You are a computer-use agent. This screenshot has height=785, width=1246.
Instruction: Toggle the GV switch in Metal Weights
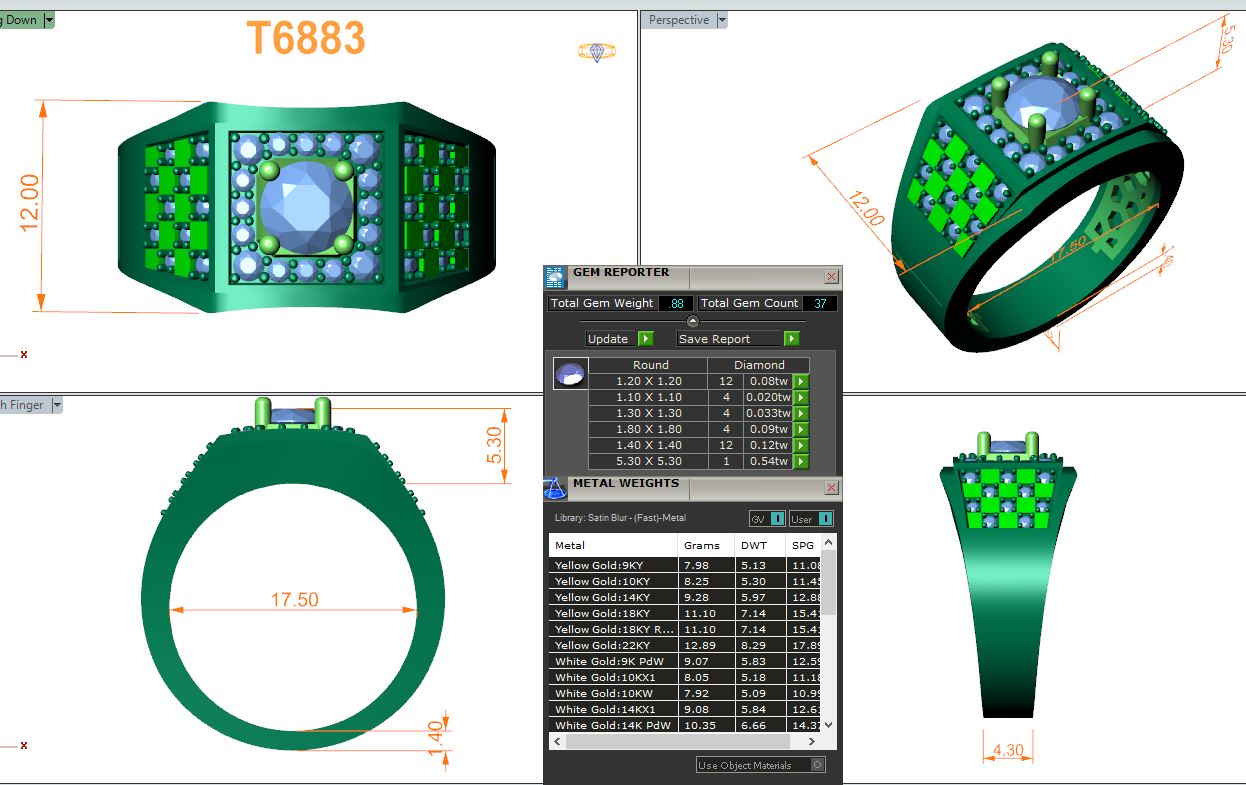pos(777,518)
